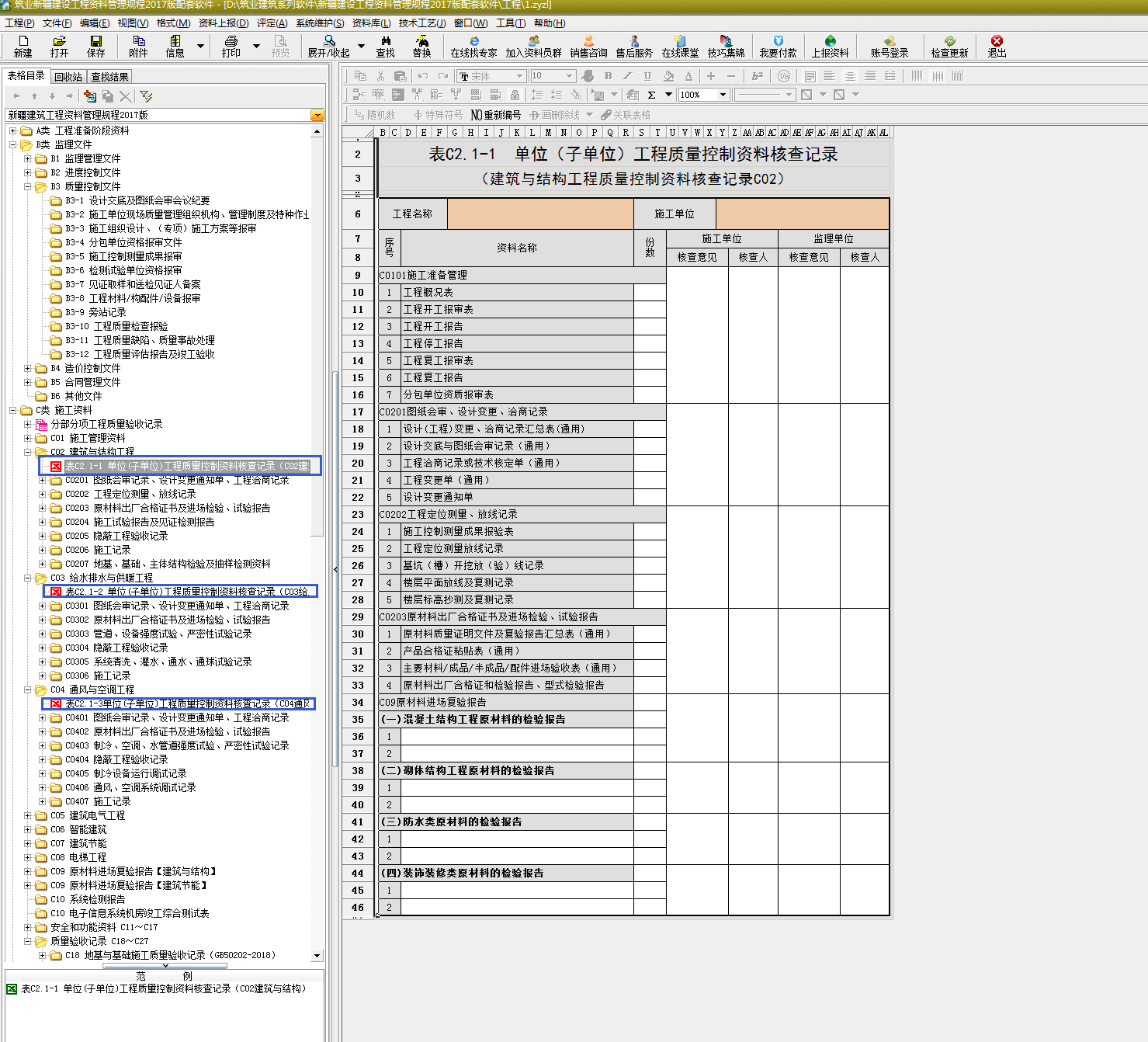This screenshot has height=1042, width=1148.
Task: Click the 施工单位 input cell
Action: (802, 214)
